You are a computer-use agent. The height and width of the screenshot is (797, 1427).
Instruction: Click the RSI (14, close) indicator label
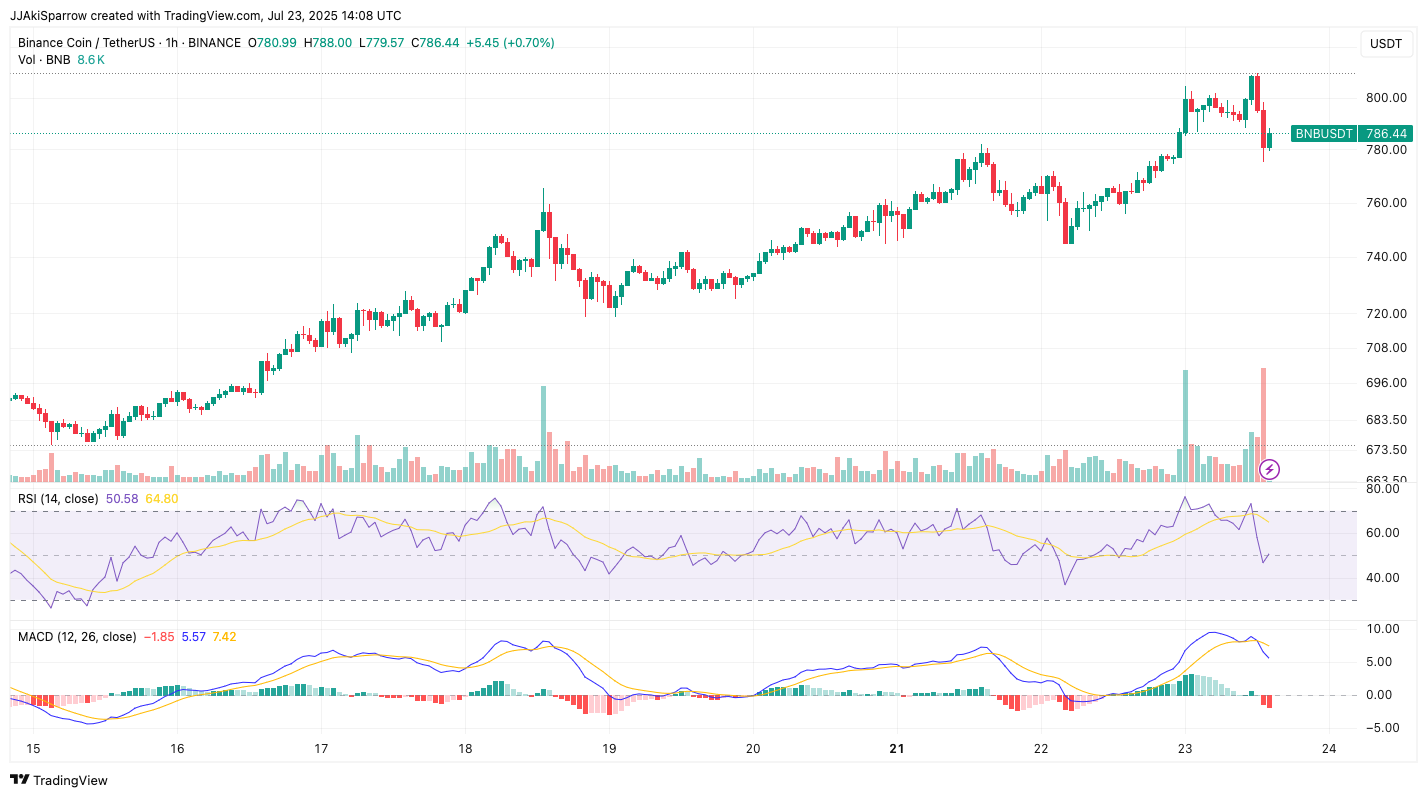[58, 498]
